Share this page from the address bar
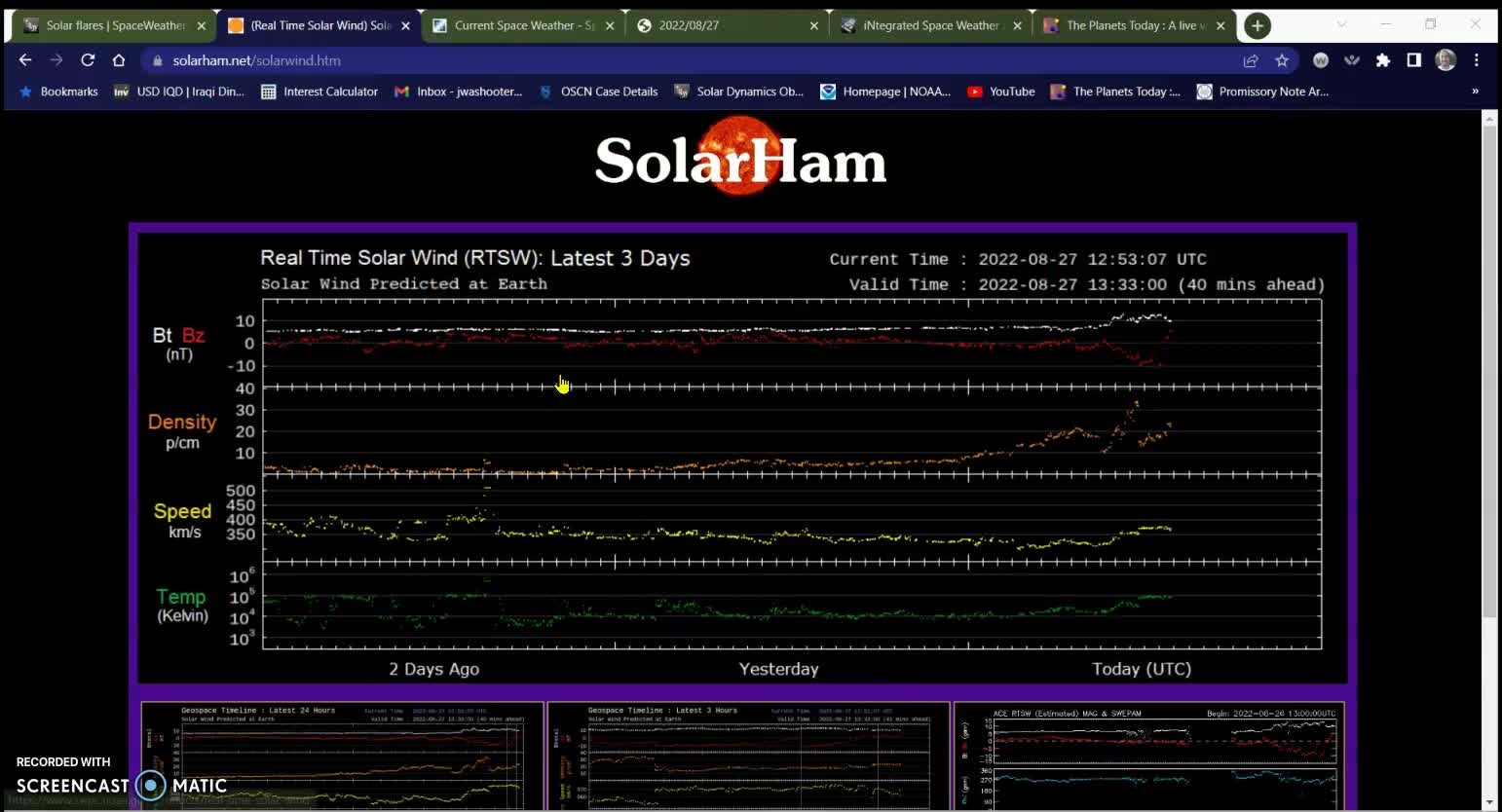1502x812 pixels. (1251, 60)
